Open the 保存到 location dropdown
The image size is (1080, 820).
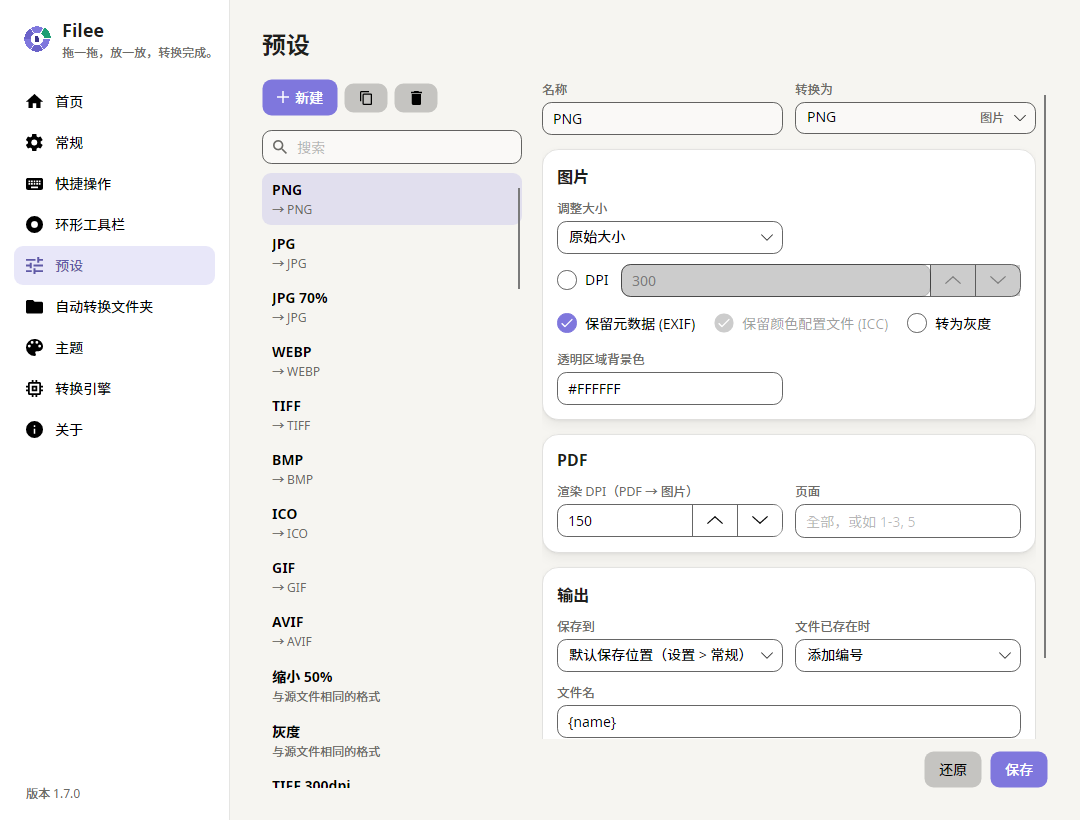[669, 655]
